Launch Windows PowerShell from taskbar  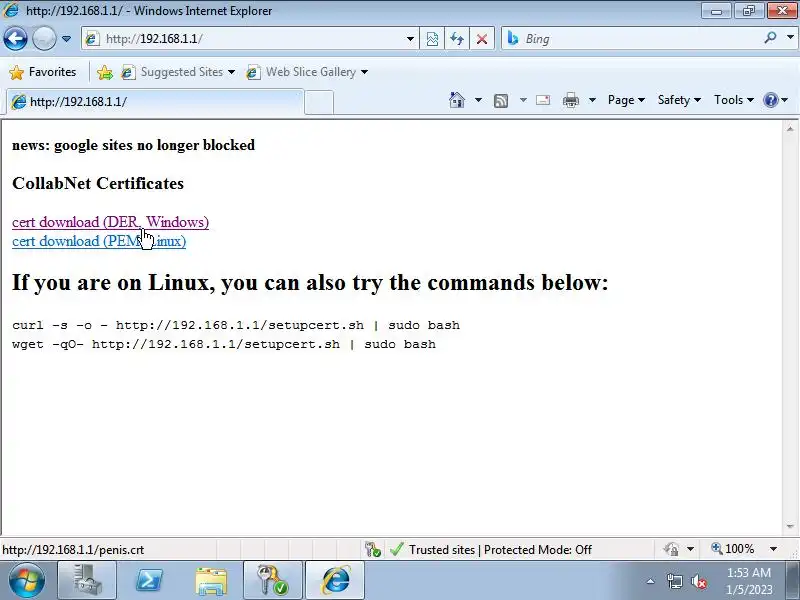(149, 581)
